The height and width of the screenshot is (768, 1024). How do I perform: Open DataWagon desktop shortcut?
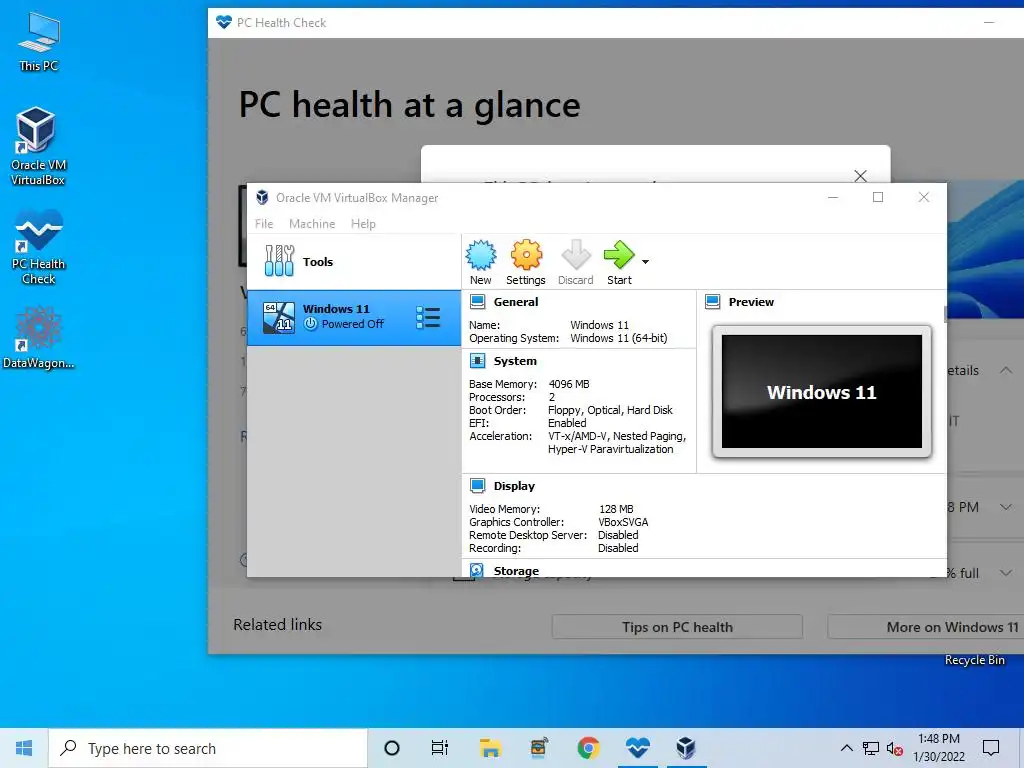coord(39,338)
